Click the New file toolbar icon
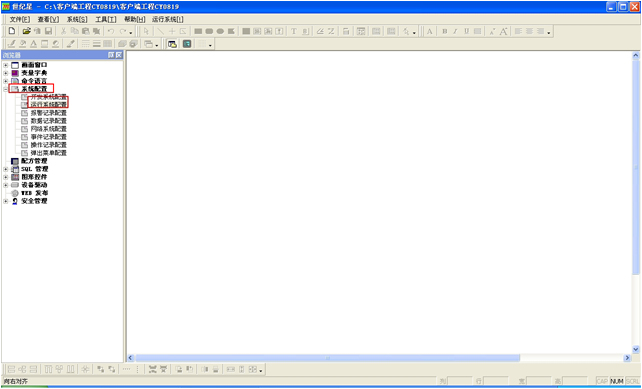 (x=12, y=31)
